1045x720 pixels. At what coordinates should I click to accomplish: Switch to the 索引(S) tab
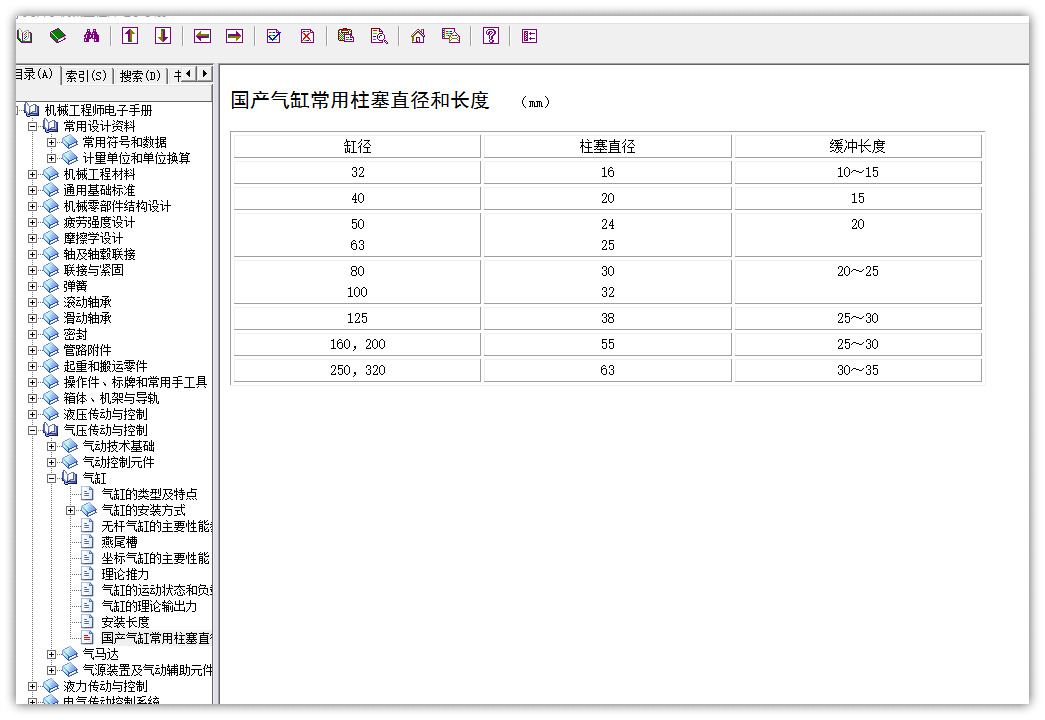[x=86, y=75]
